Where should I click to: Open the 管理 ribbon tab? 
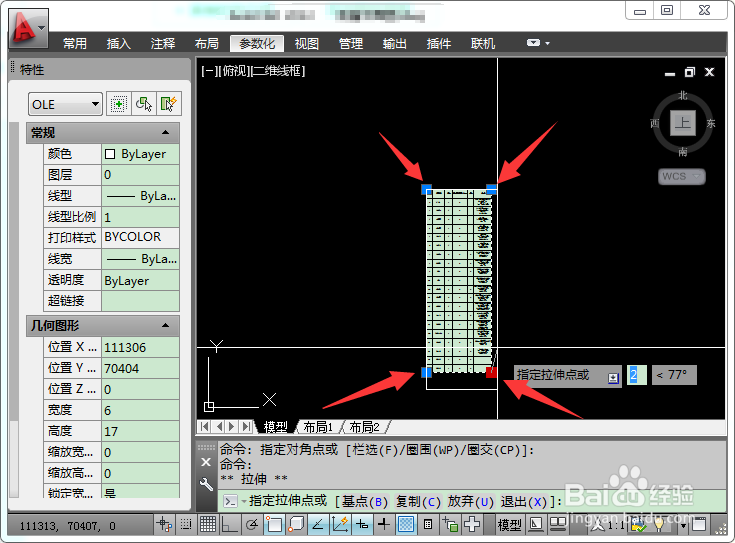(x=351, y=44)
